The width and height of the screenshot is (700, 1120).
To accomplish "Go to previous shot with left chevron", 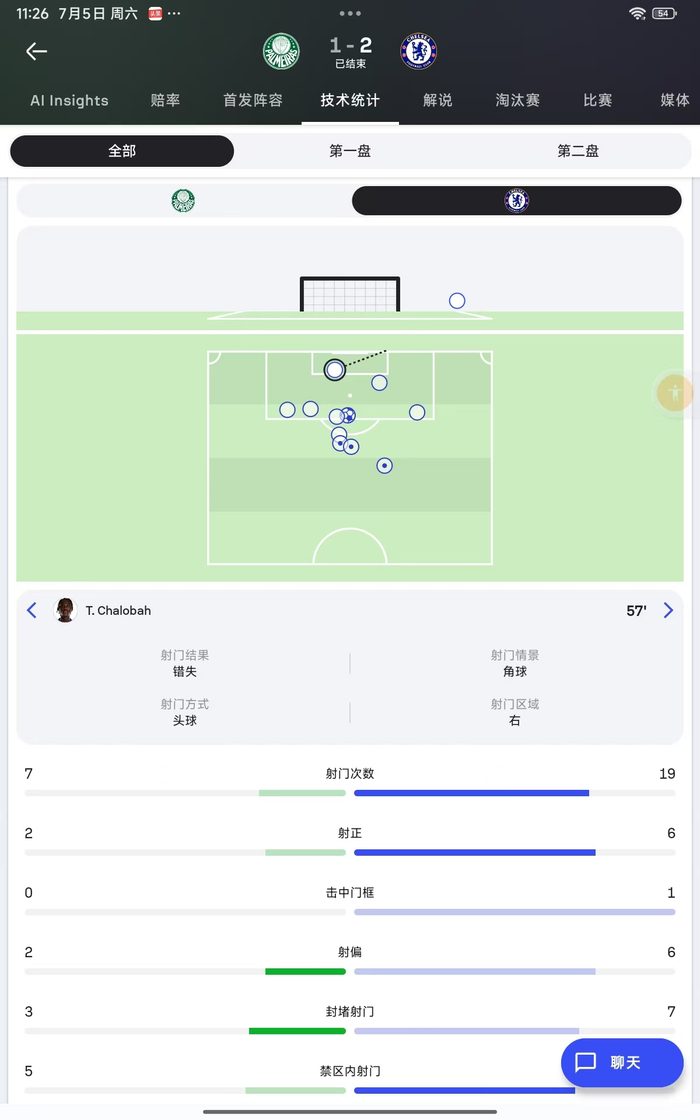I will click(32, 610).
